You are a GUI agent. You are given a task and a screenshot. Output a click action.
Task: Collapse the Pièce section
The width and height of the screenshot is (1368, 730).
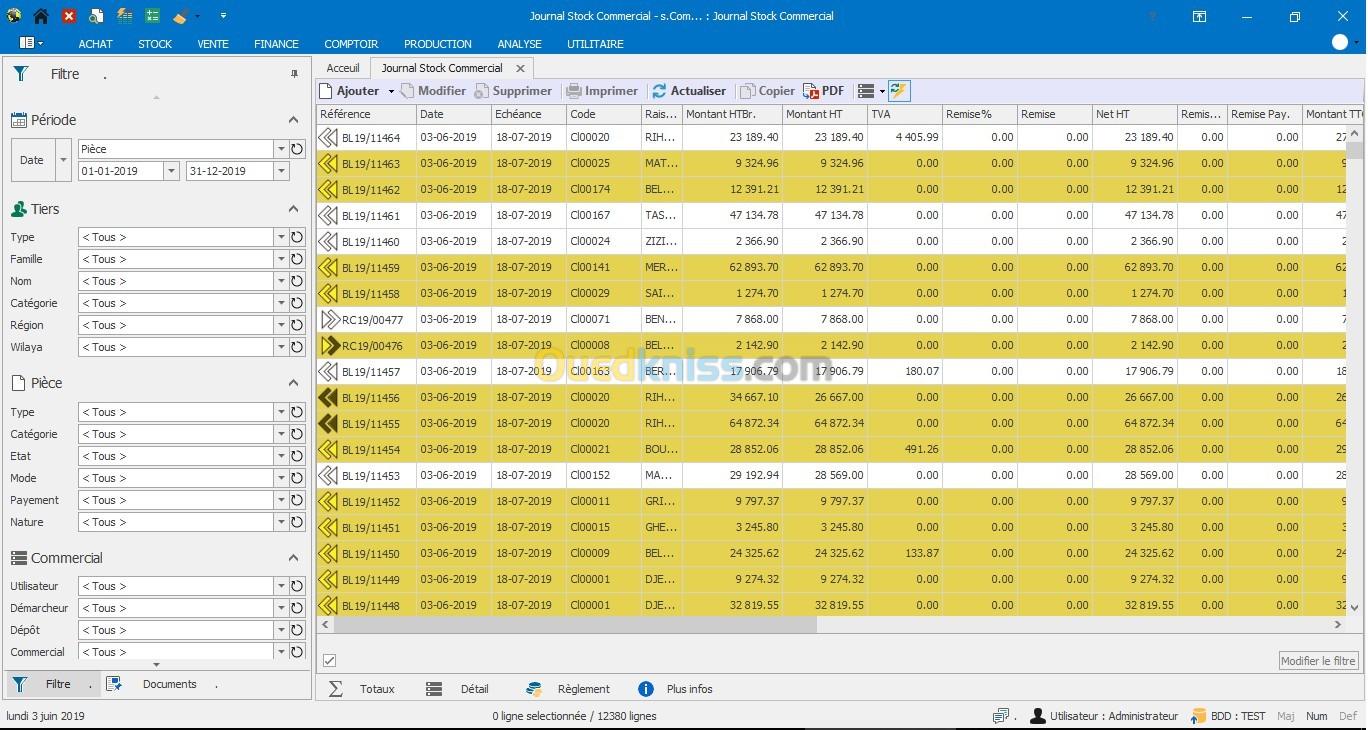tap(293, 383)
